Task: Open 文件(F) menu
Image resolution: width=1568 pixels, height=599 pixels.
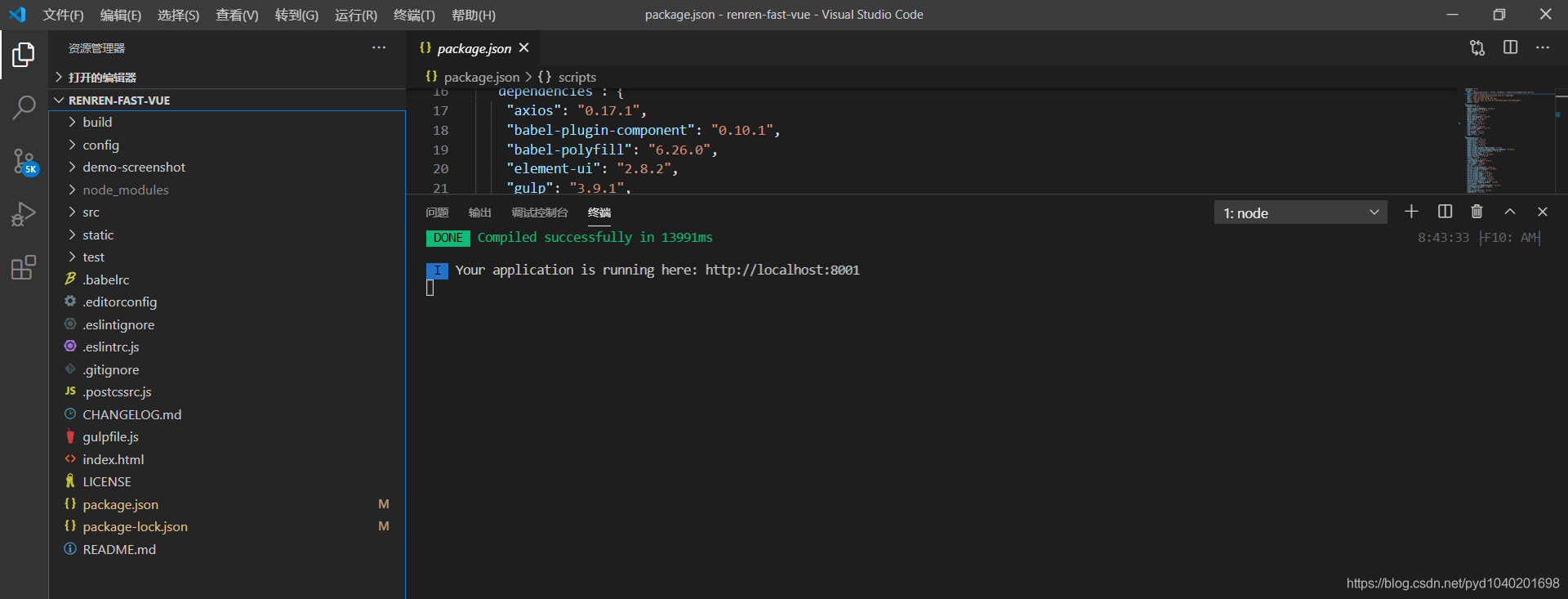Action: (x=63, y=15)
